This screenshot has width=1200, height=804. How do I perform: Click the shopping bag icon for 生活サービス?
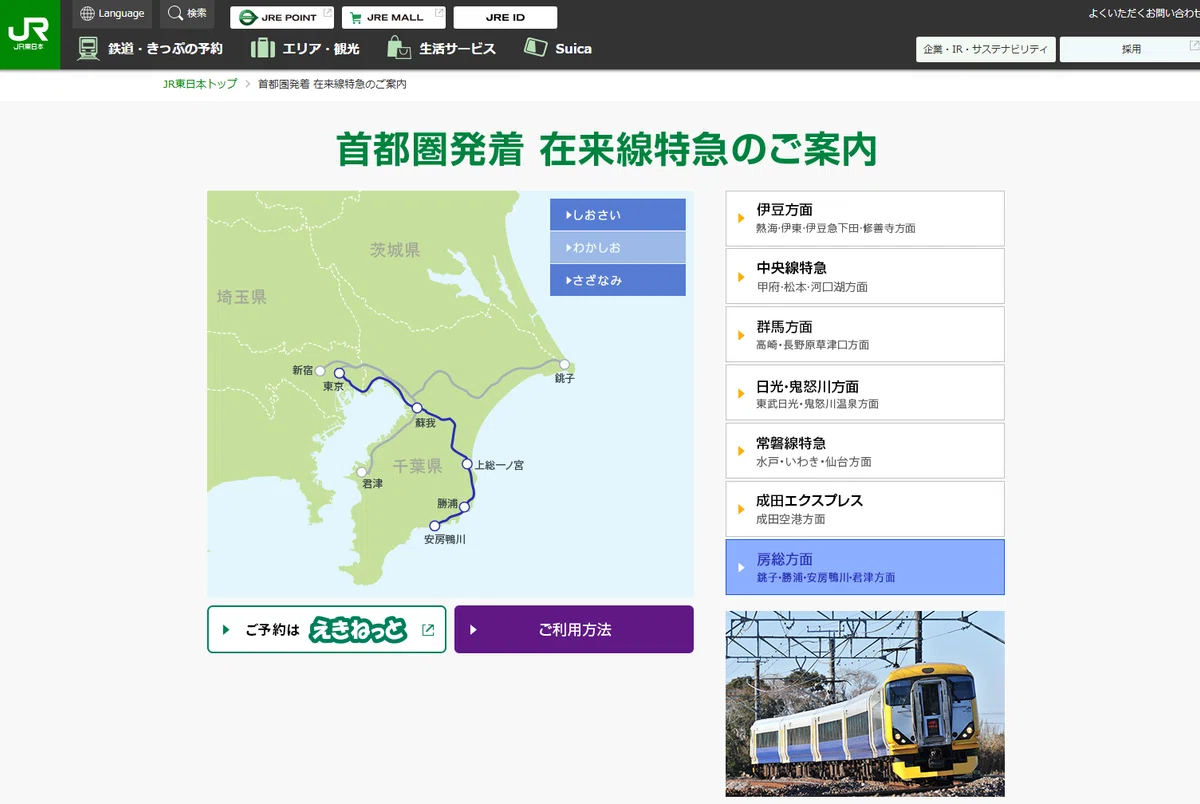point(399,48)
